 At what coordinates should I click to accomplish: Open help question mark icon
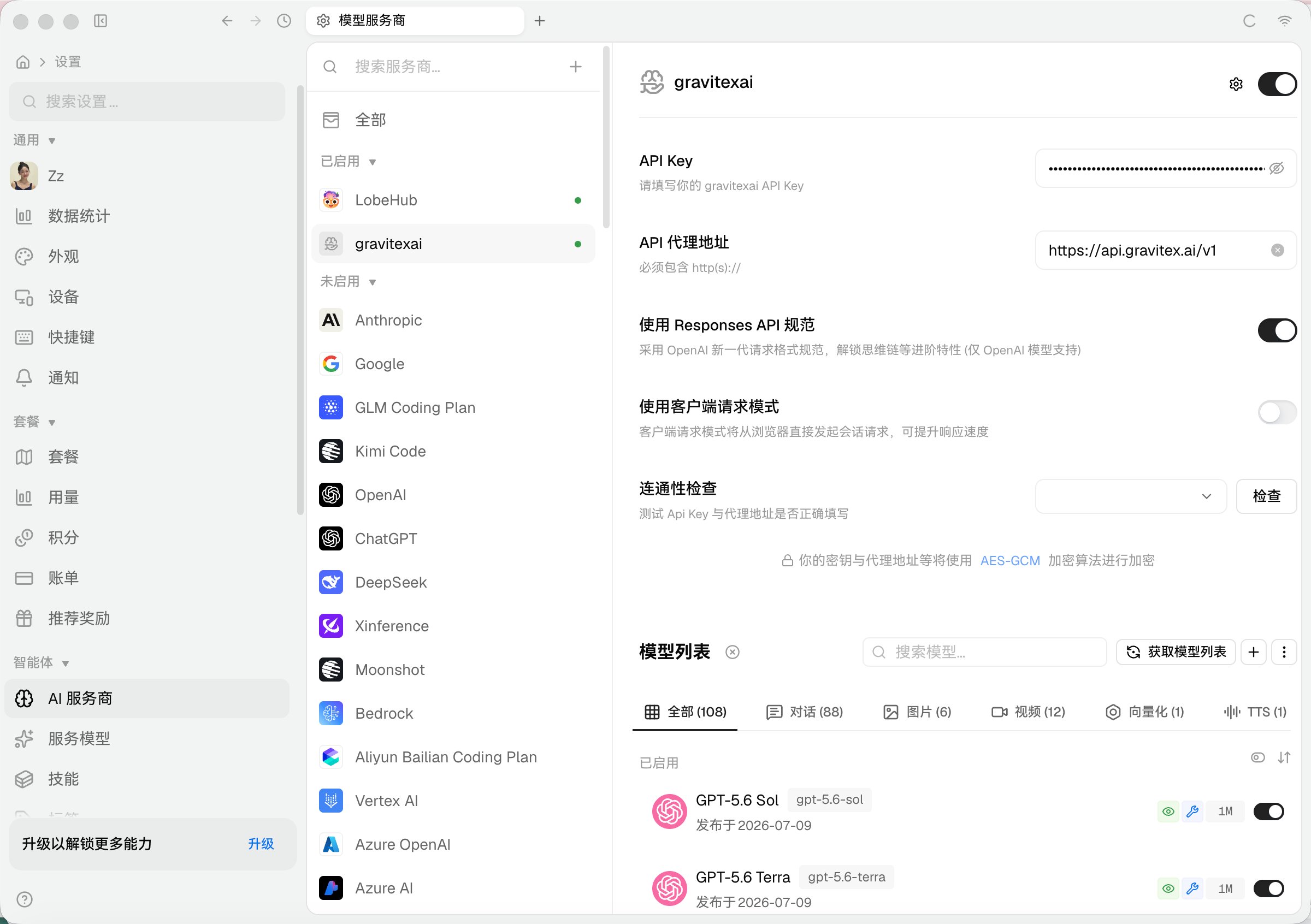[x=25, y=899]
